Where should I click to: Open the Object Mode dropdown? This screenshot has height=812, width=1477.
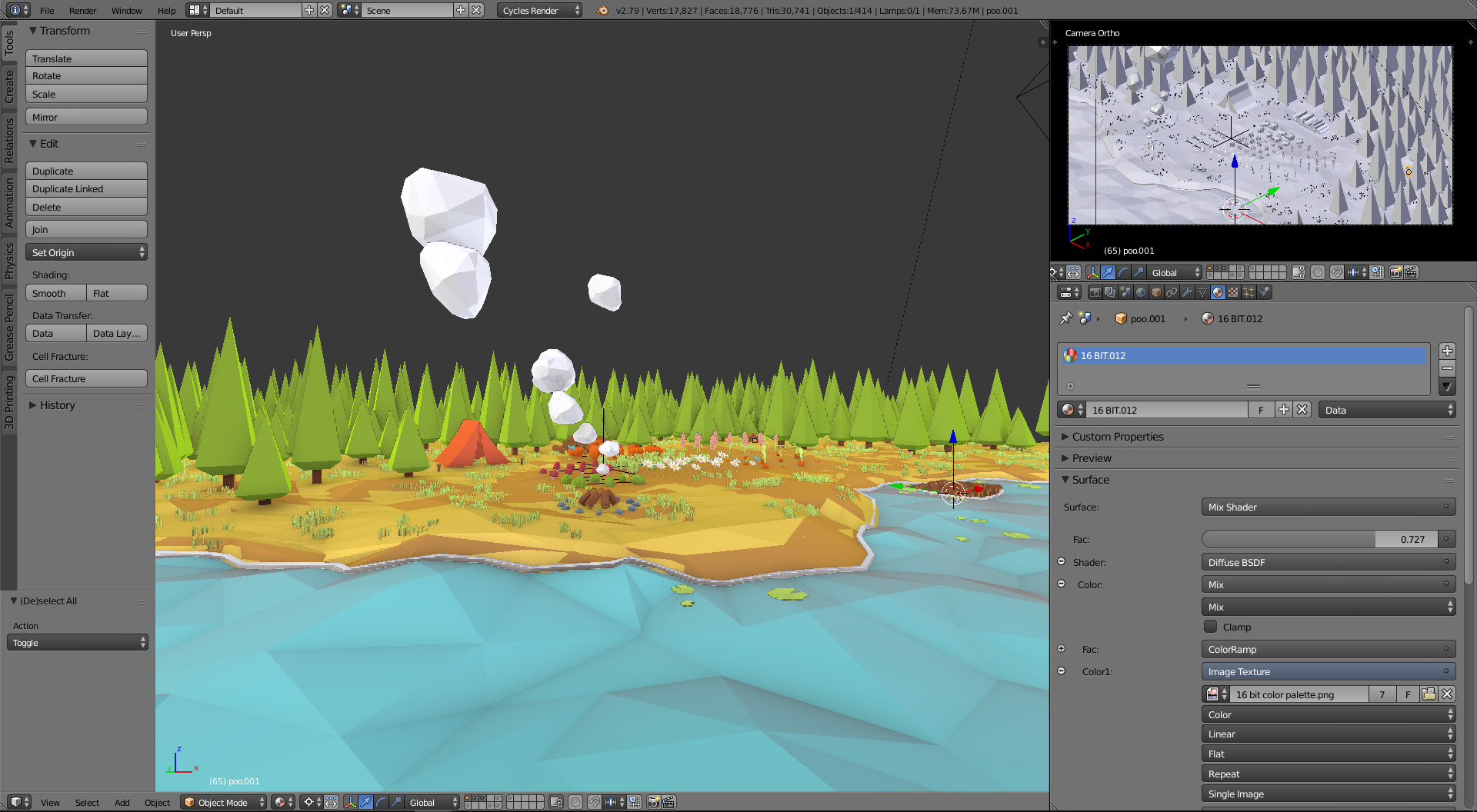coord(223,802)
